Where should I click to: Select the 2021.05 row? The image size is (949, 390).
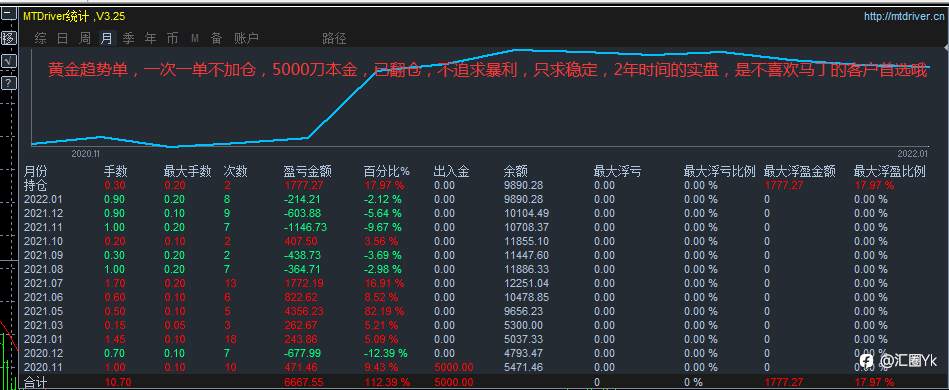[x=474, y=311]
